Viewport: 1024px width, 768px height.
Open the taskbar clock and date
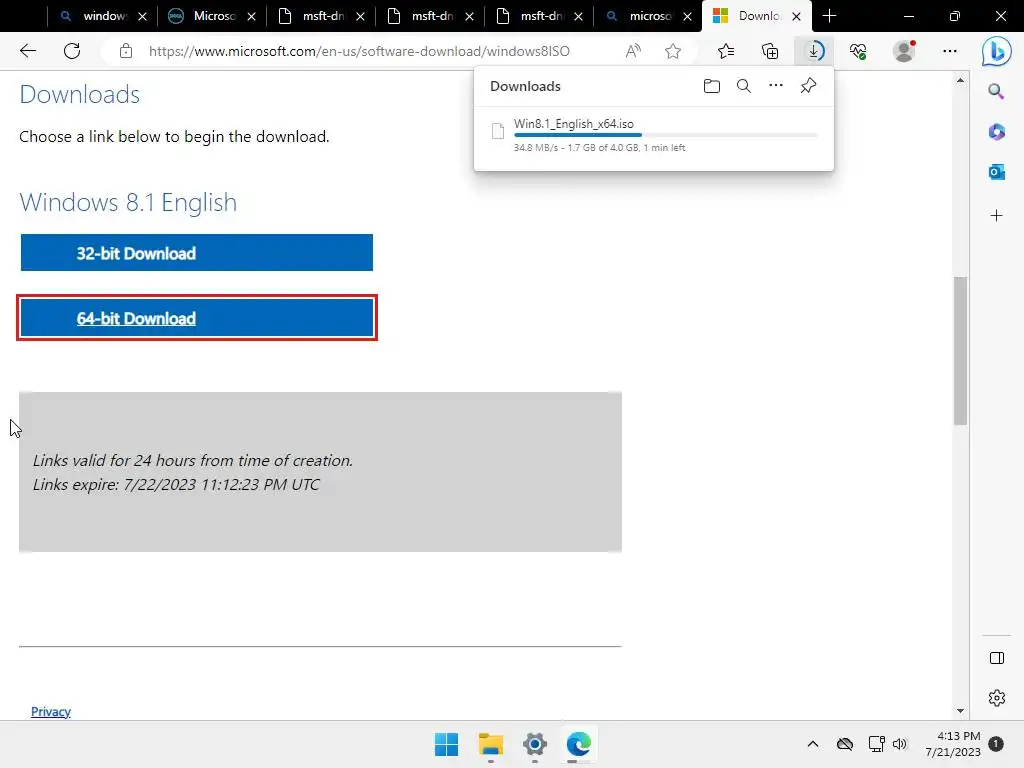953,744
